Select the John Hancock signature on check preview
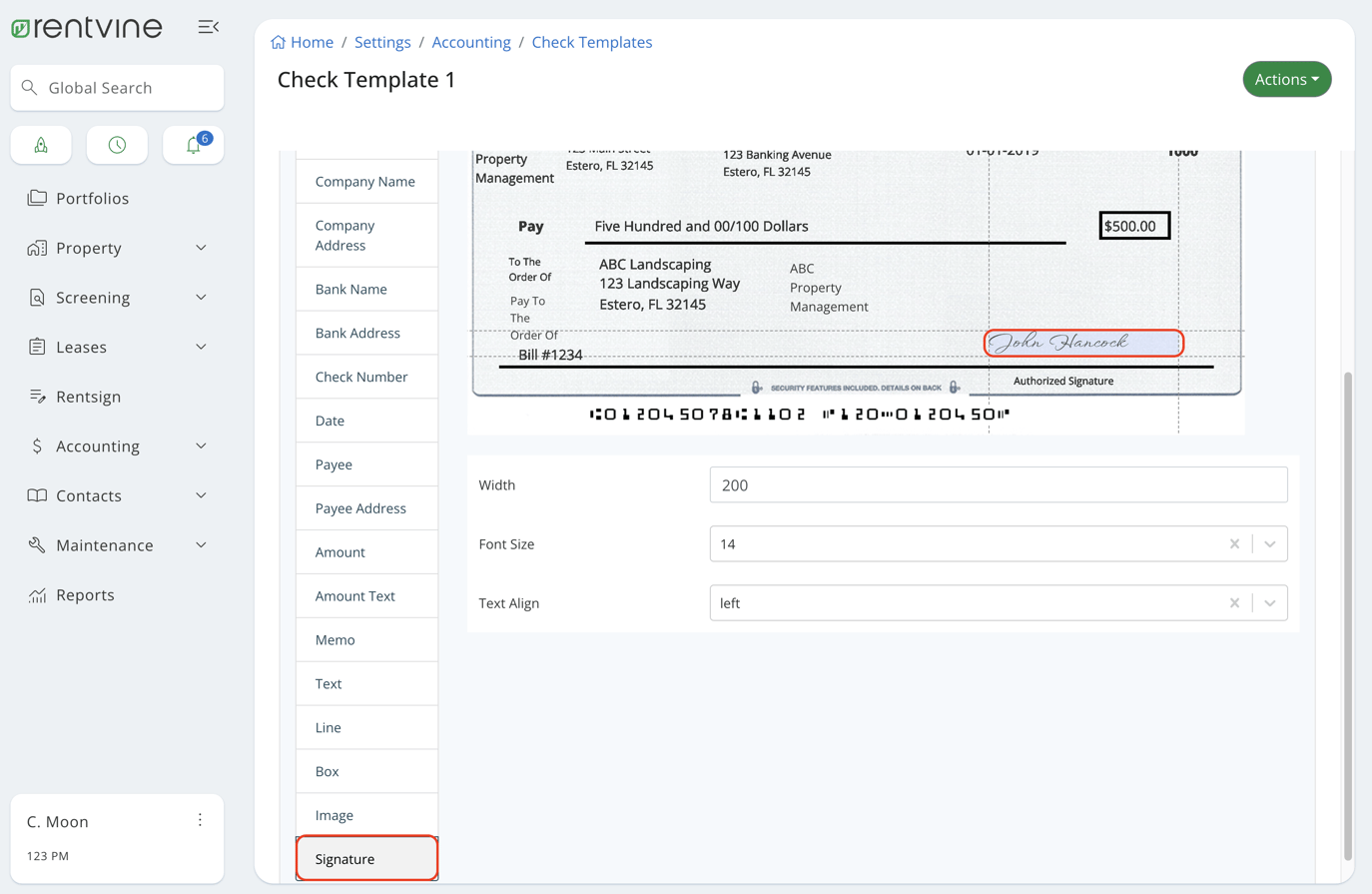Screen dimensions: 1372x894 [x=1083, y=343]
